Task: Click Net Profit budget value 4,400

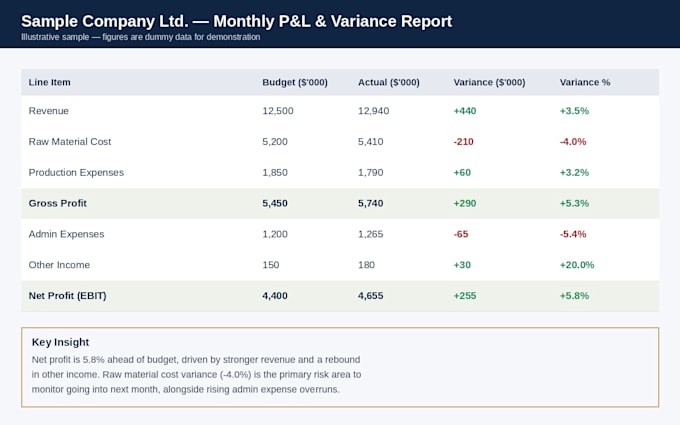Action: point(275,296)
